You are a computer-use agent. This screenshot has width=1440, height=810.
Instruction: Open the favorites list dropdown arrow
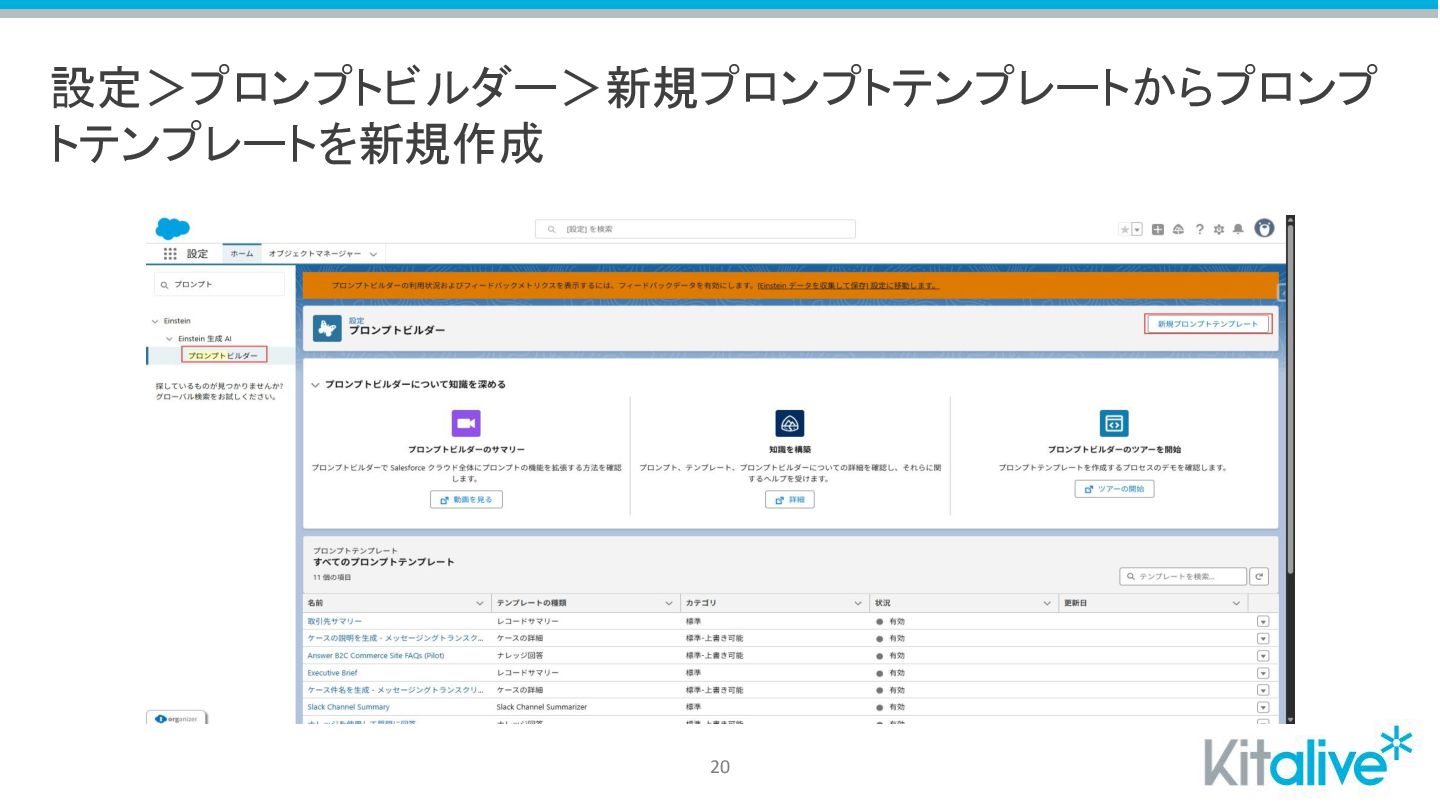coord(1136,229)
